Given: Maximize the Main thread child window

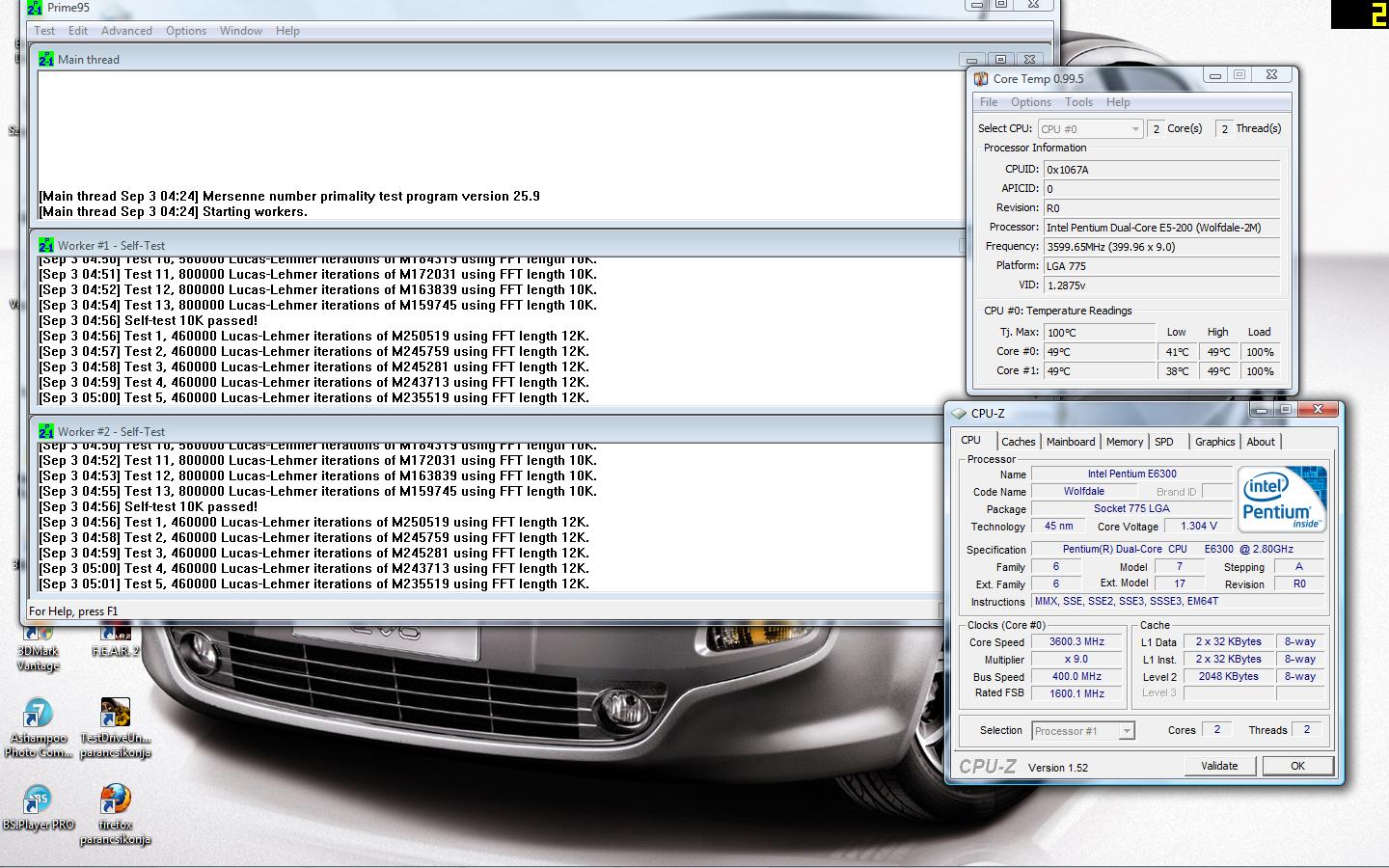Looking at the screenshot, I should coord(1000,60).
